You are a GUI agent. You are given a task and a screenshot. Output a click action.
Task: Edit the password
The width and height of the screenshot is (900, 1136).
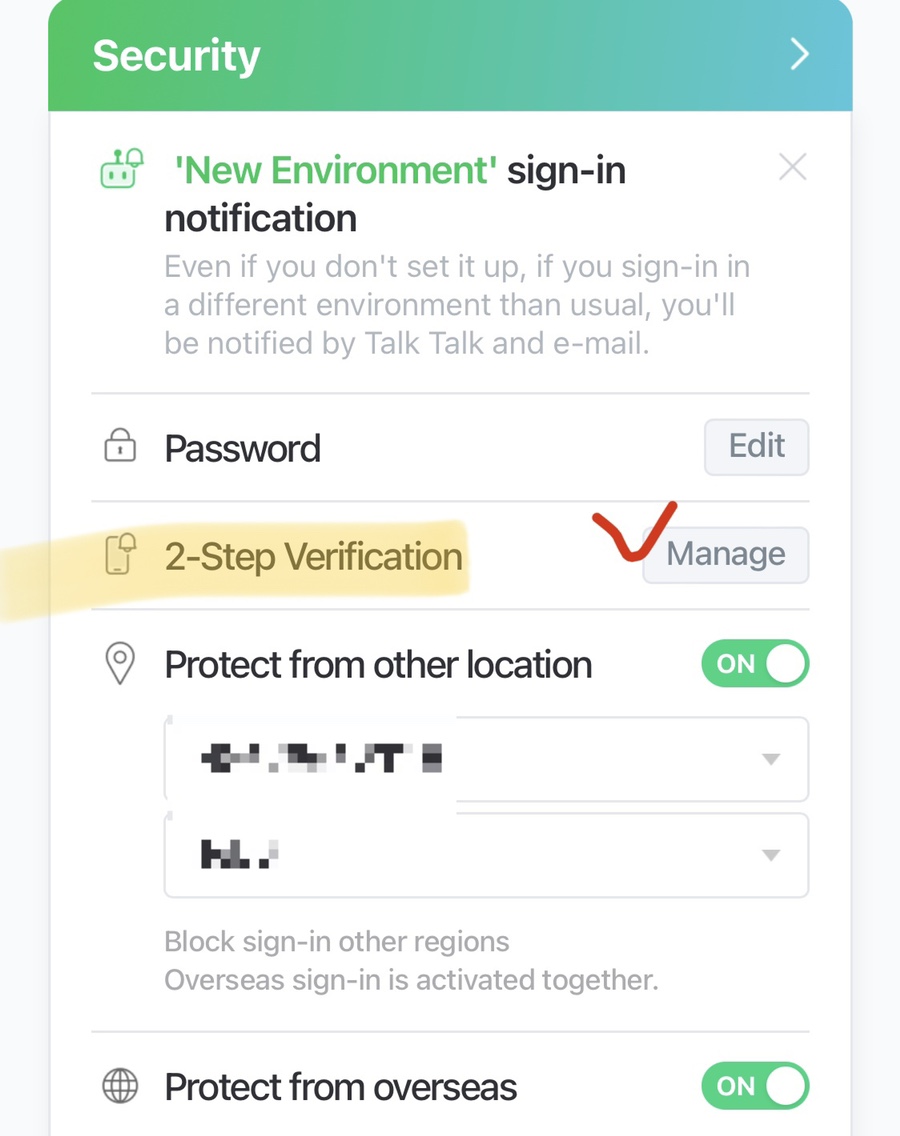[757, 447]
